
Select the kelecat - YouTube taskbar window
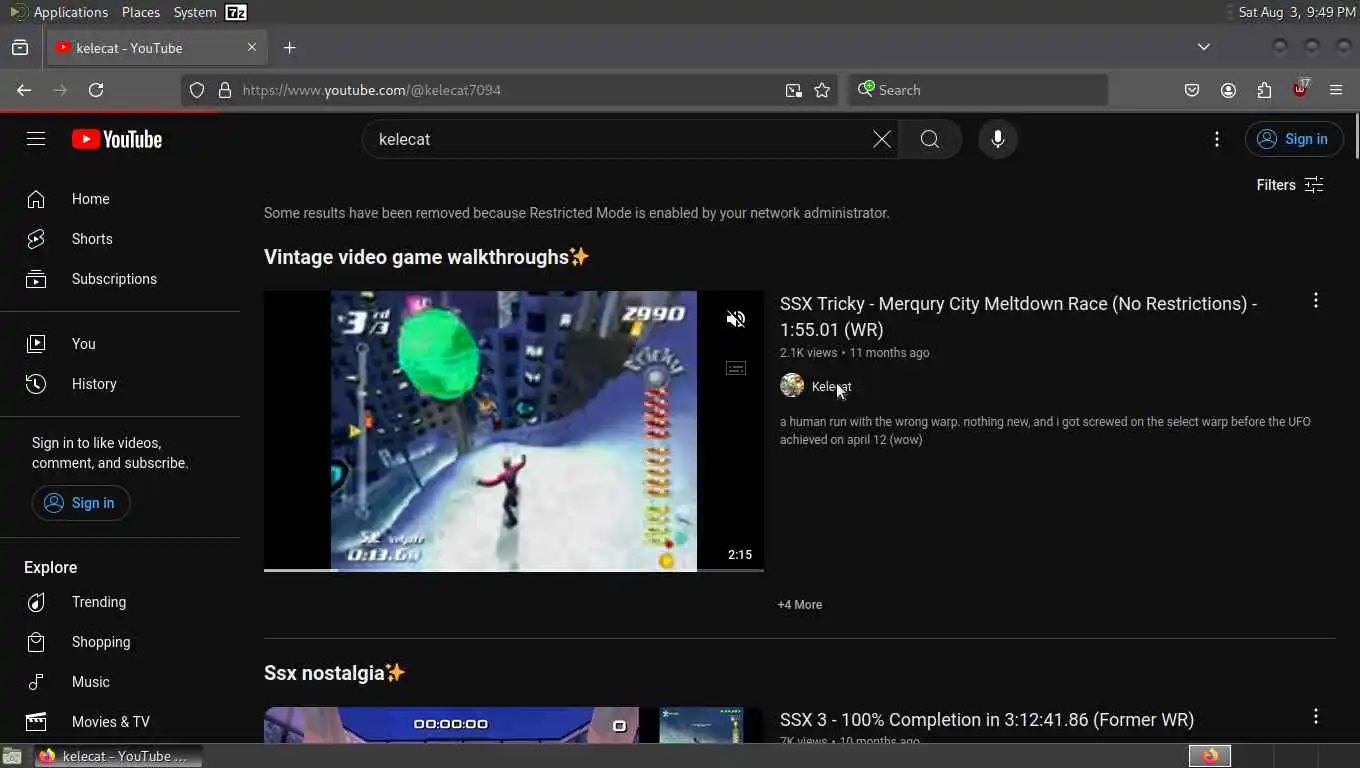[x=119, y=756]
